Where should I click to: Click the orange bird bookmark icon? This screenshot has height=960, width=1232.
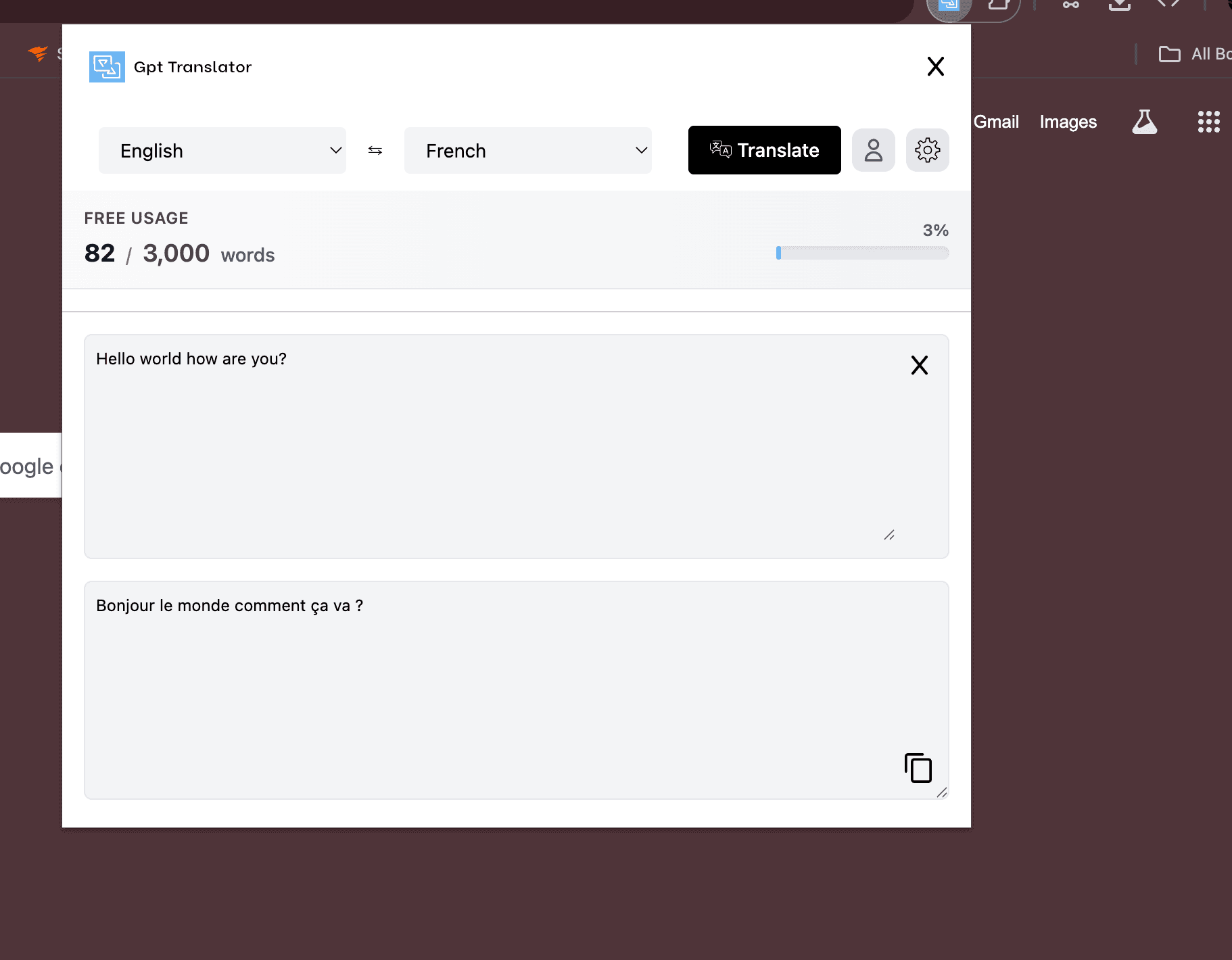pos(38,53)
